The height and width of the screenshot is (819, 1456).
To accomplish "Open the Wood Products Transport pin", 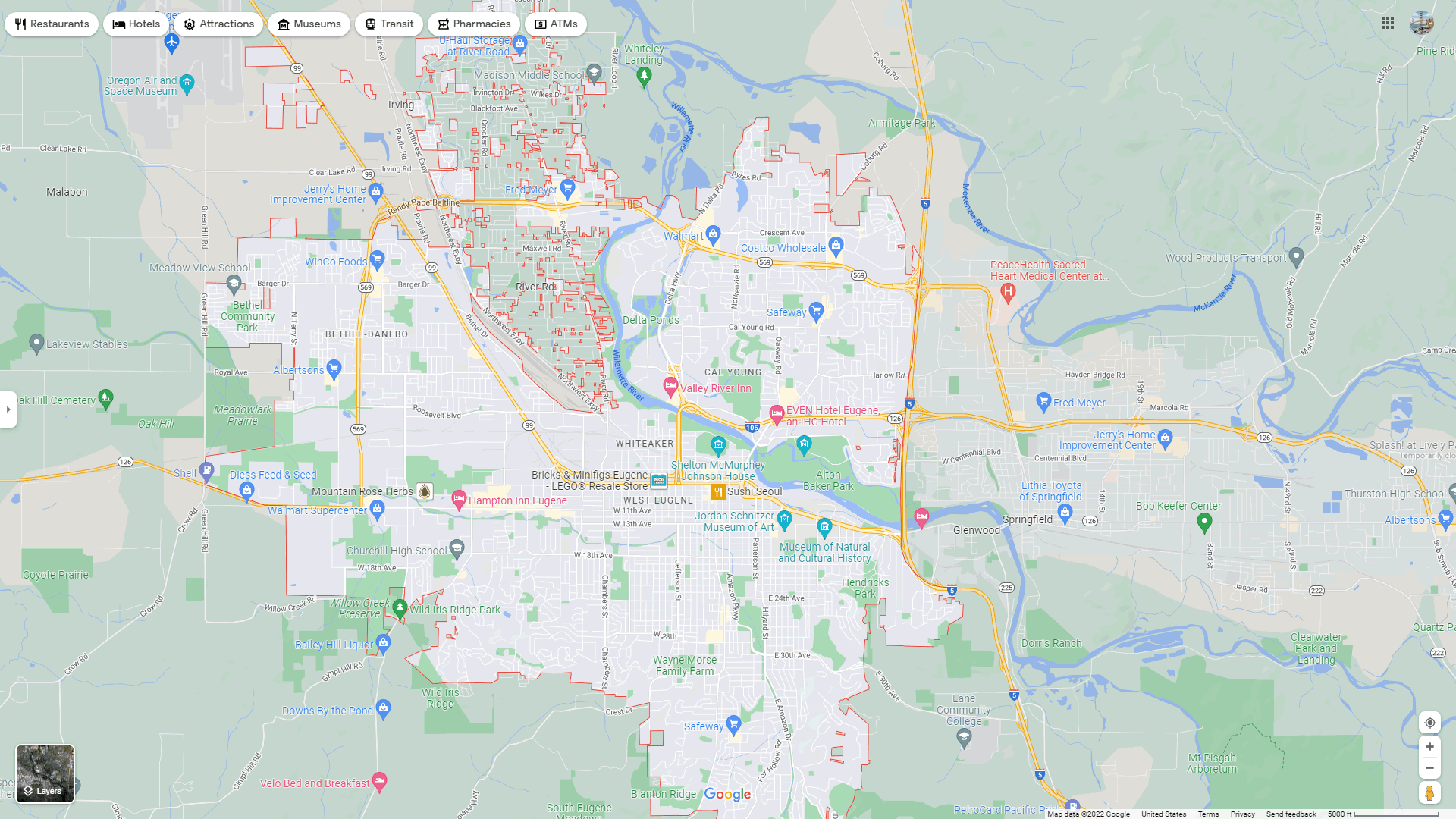I will pos(1296,257).
